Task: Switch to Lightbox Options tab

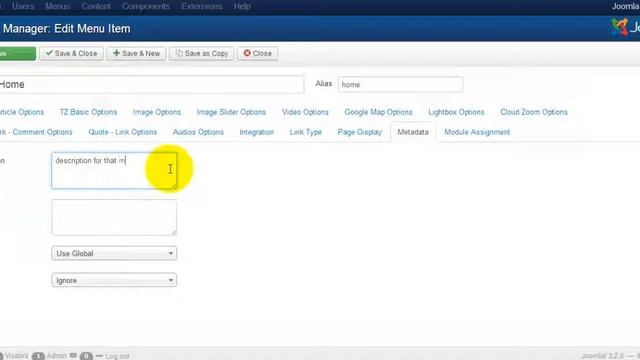Action: [456, 112]
